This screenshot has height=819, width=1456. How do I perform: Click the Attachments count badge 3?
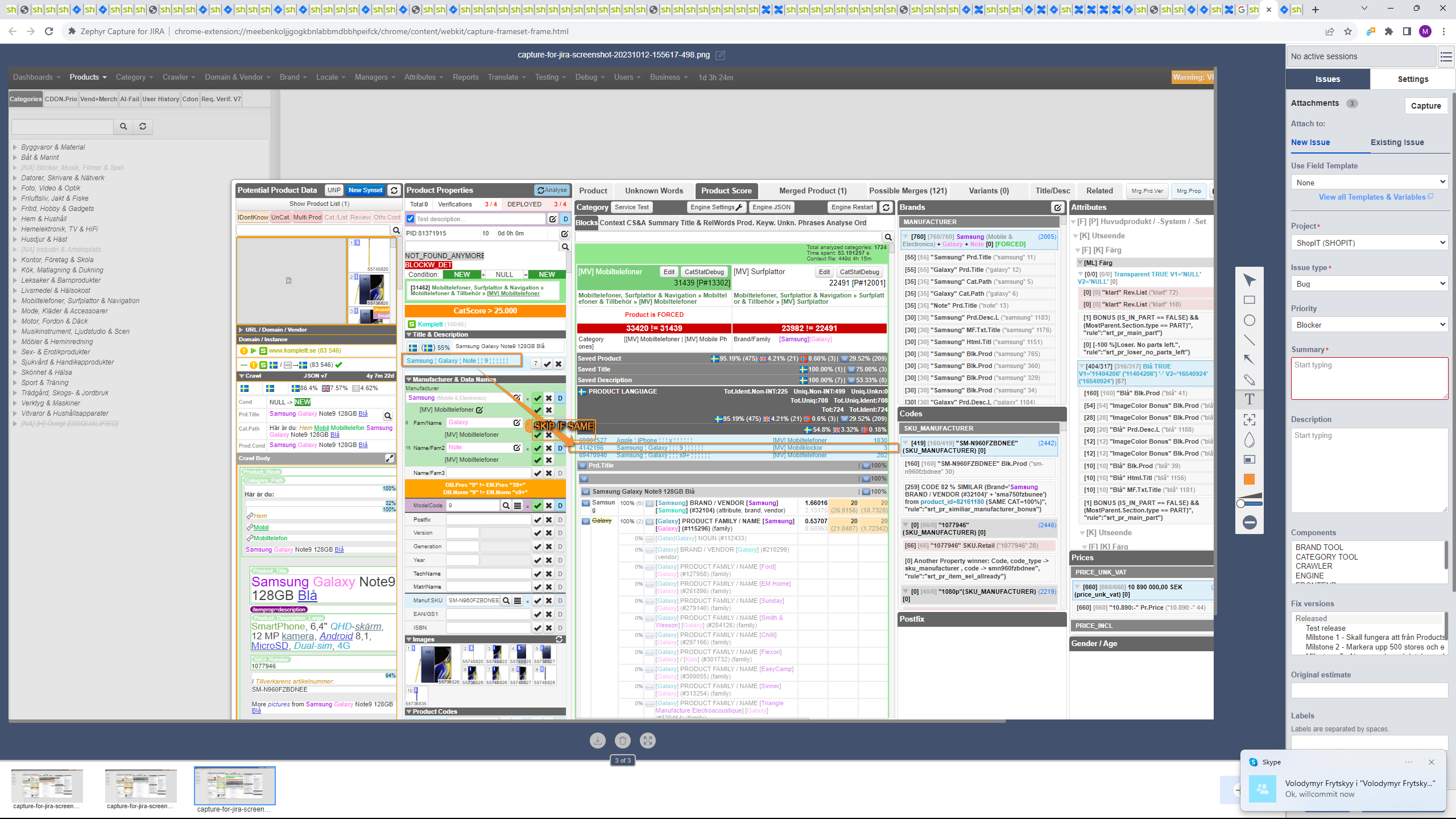pyautogui.click(x=1352, y=104)
